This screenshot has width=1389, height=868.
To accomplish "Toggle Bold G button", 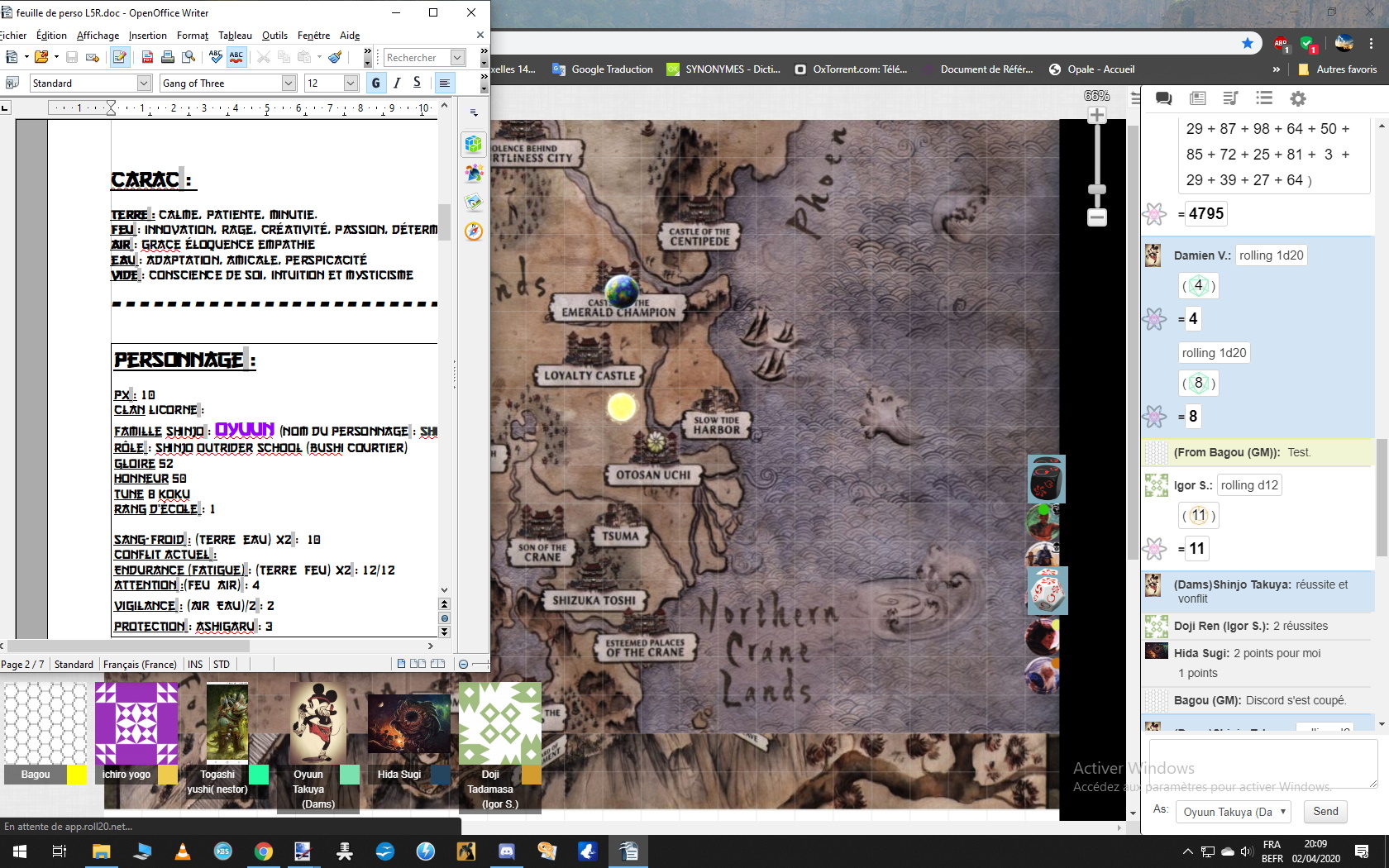I will tap(376, 83).
